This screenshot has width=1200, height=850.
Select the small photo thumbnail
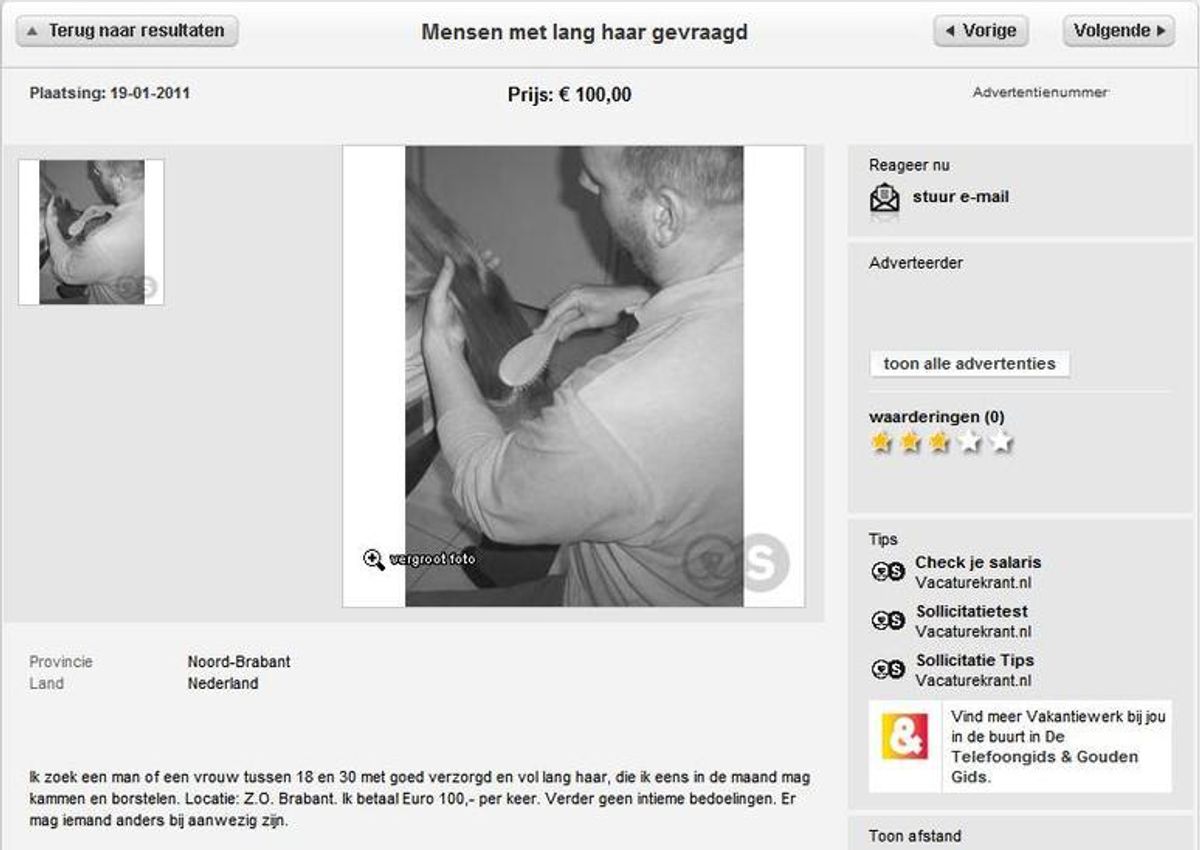[91, 232]
